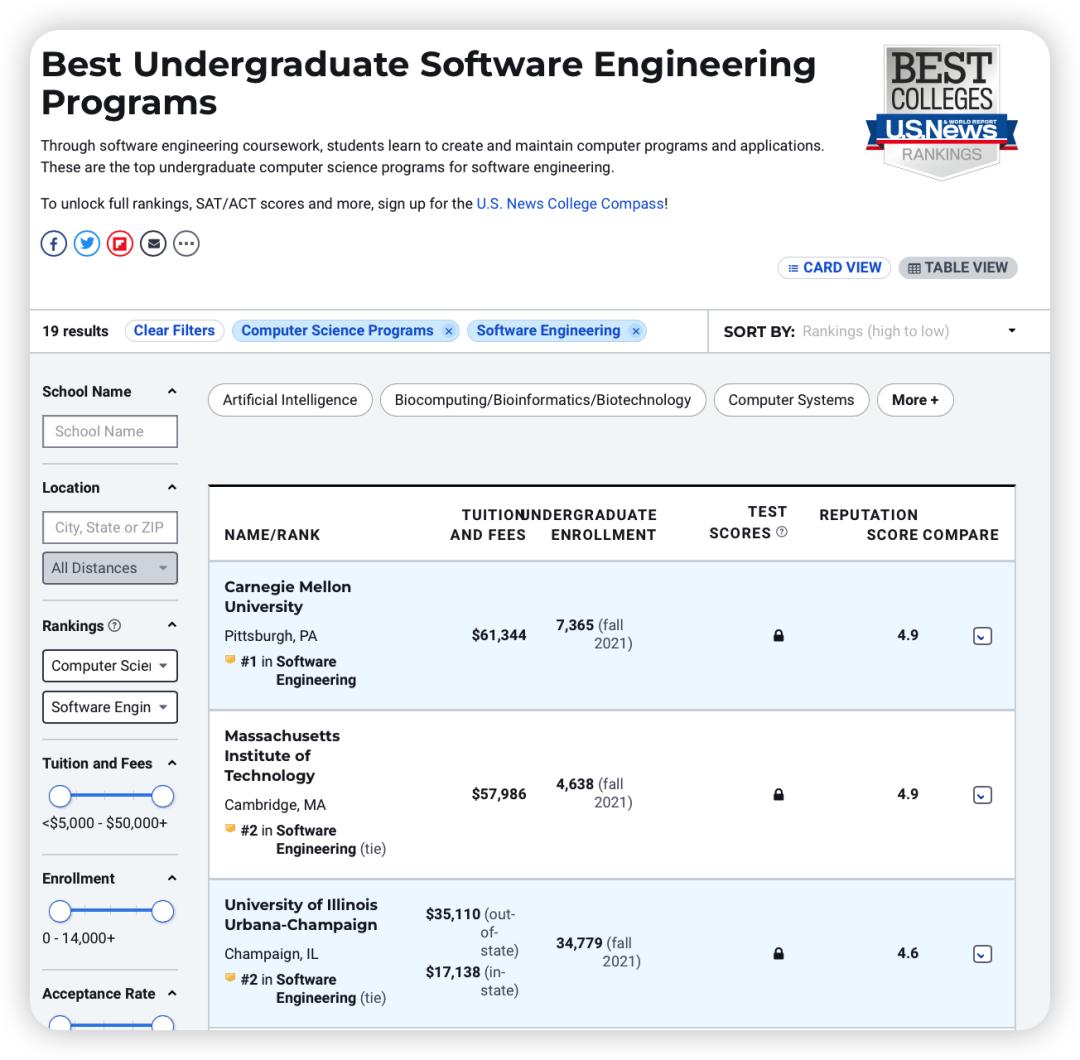Share page via email envelope icon
The image size is (1080, 1060).
pos(153,244)
